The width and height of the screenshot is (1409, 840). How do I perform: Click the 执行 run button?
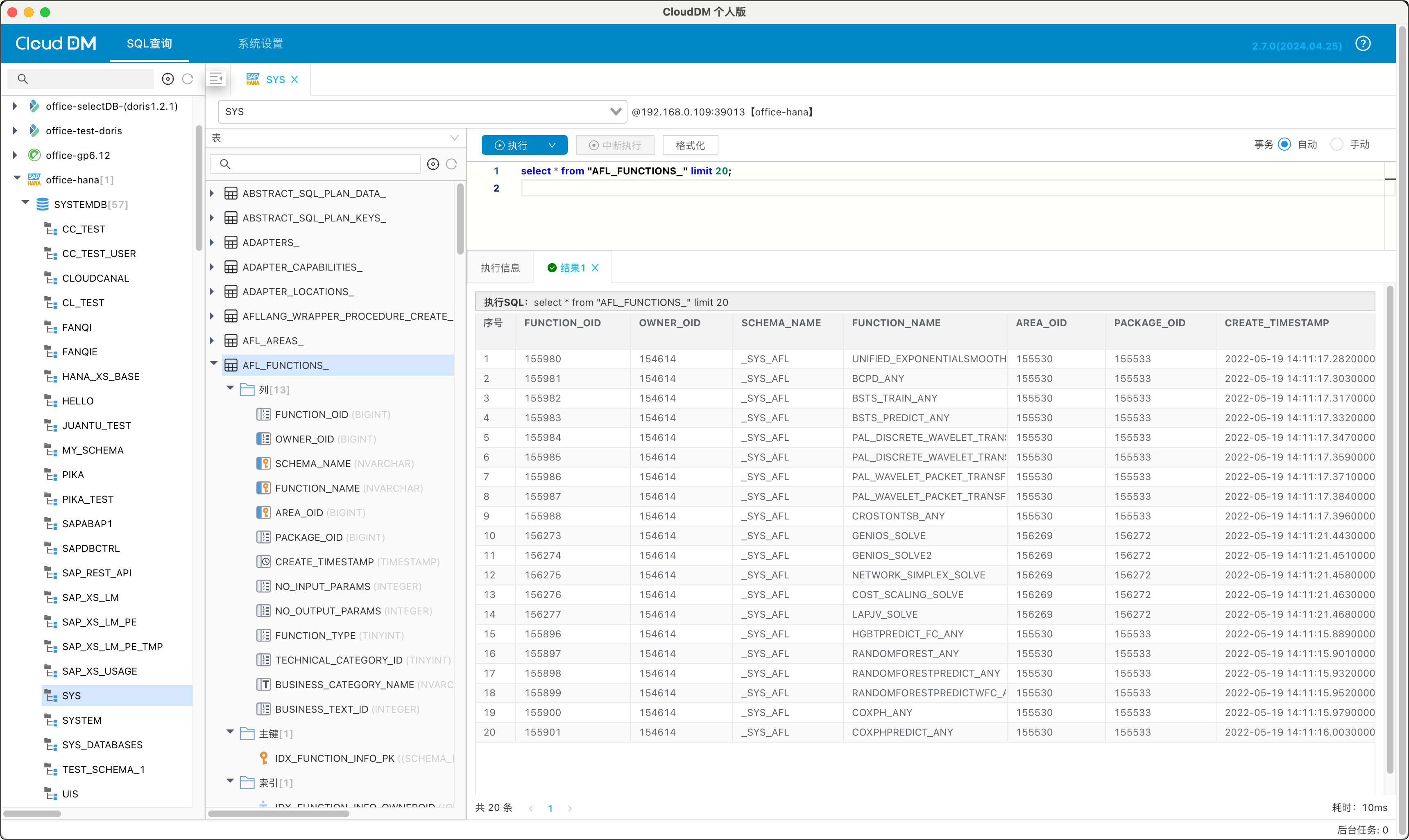512,145
